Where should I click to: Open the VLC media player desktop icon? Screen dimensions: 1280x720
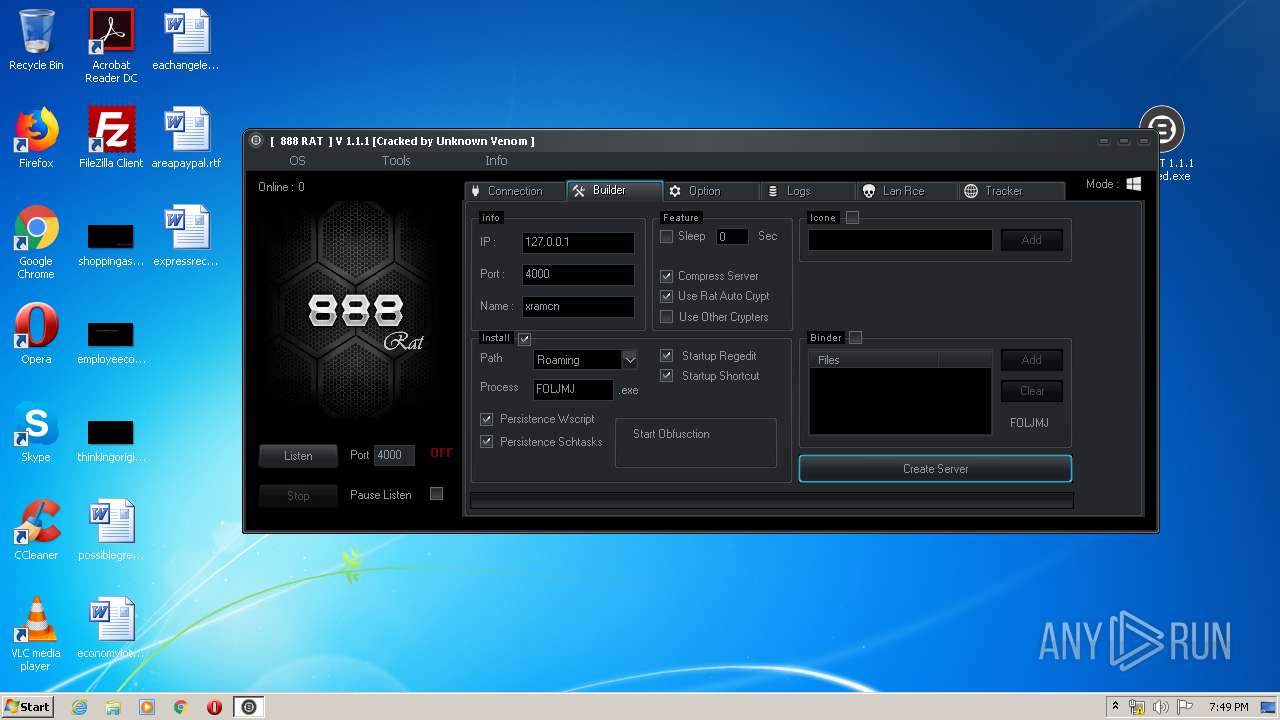[x=36, y=634]
